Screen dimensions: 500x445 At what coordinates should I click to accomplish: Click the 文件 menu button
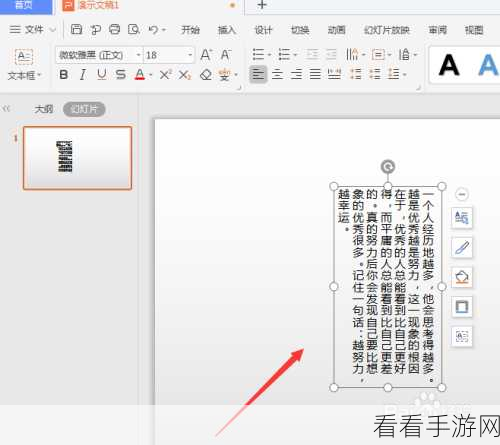27,30
